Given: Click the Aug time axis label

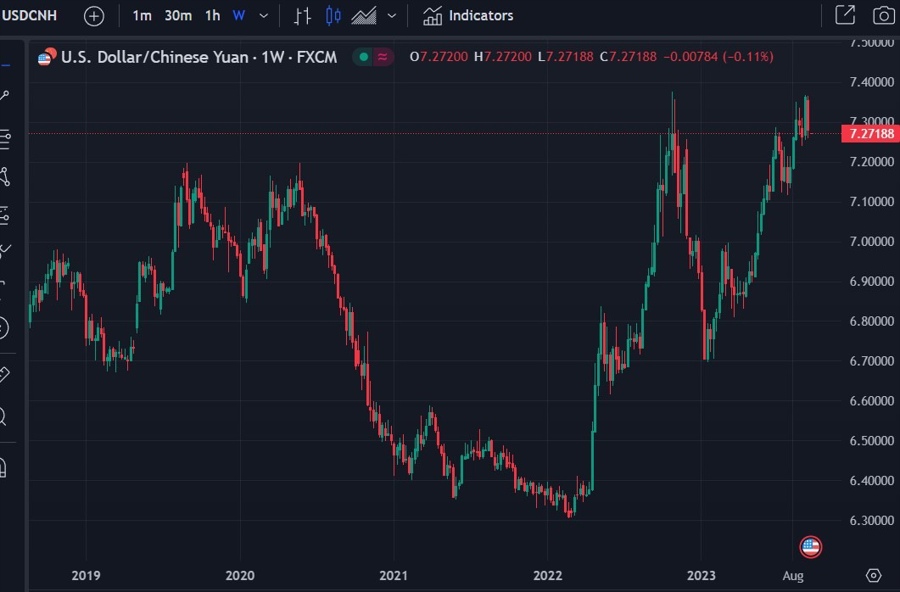Looking at the screenshot, I should point(793,575).
